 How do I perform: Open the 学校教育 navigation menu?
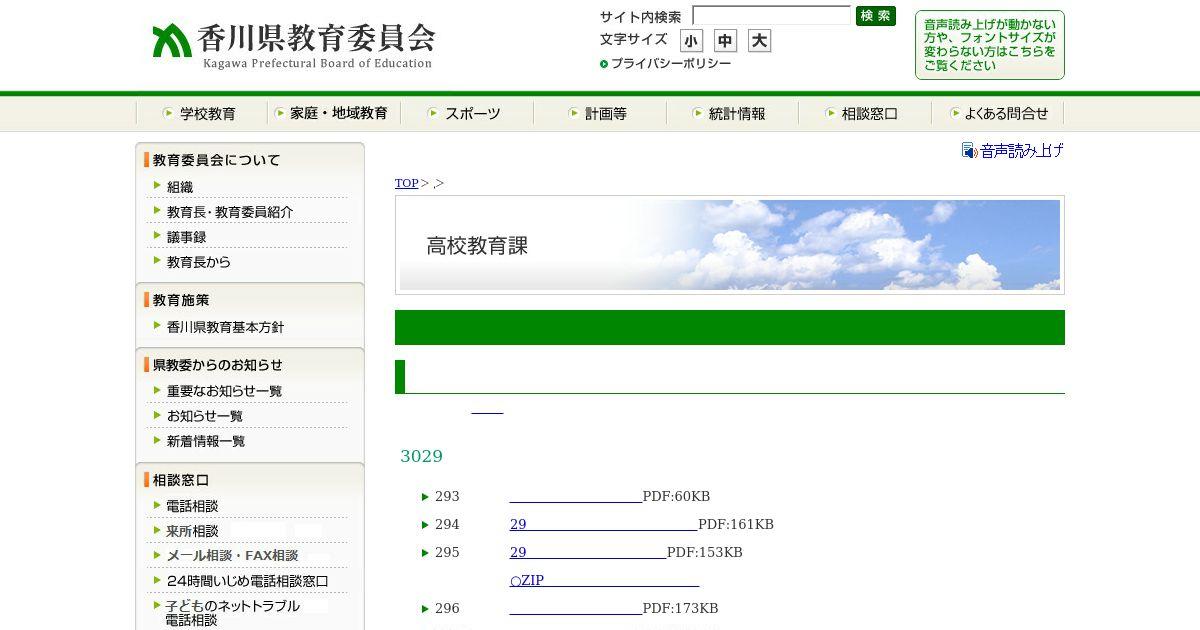pyautogui.click(x=201, y=114)
